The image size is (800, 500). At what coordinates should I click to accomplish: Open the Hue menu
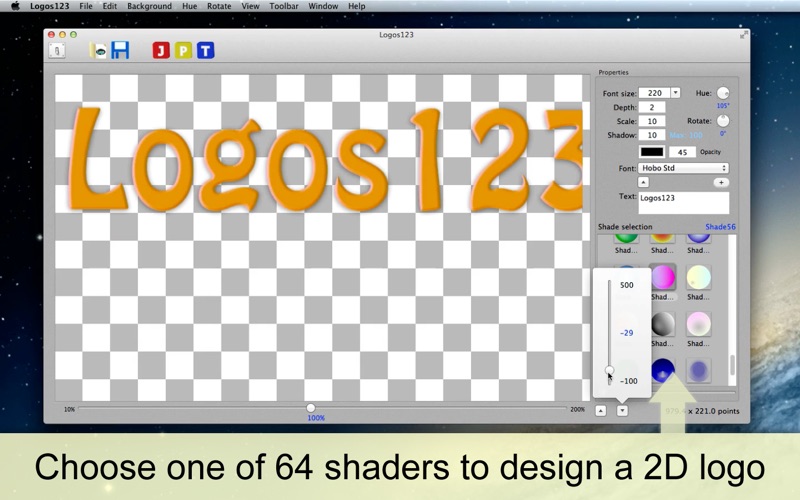pyautogui.click(x=189, y=6)
